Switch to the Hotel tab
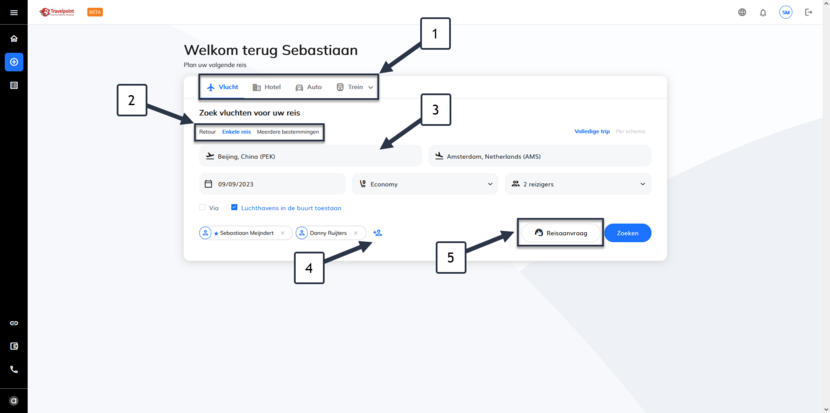Screen dimensions: 830x413 point(267,87)
